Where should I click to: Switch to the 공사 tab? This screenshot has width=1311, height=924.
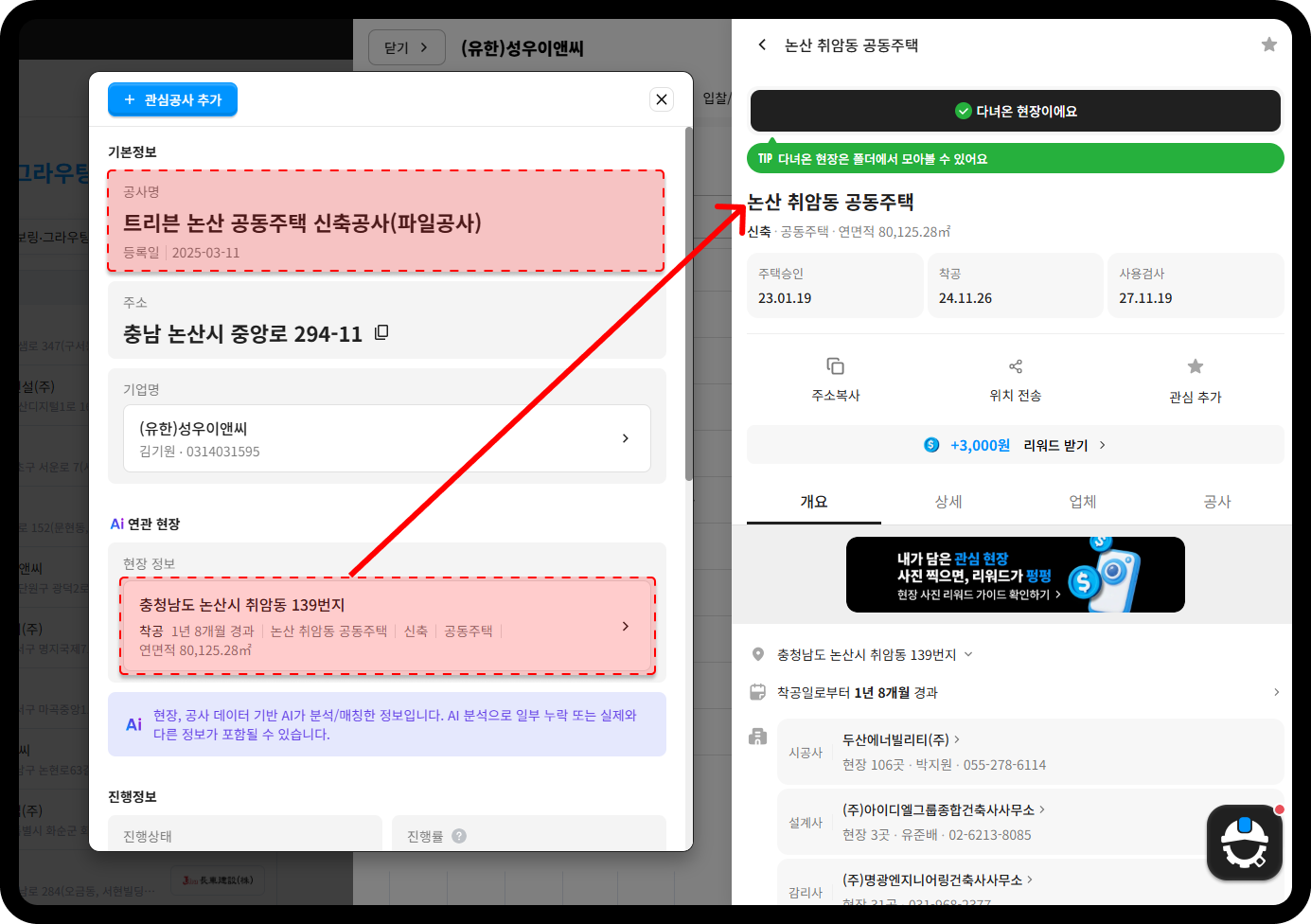1217,502
